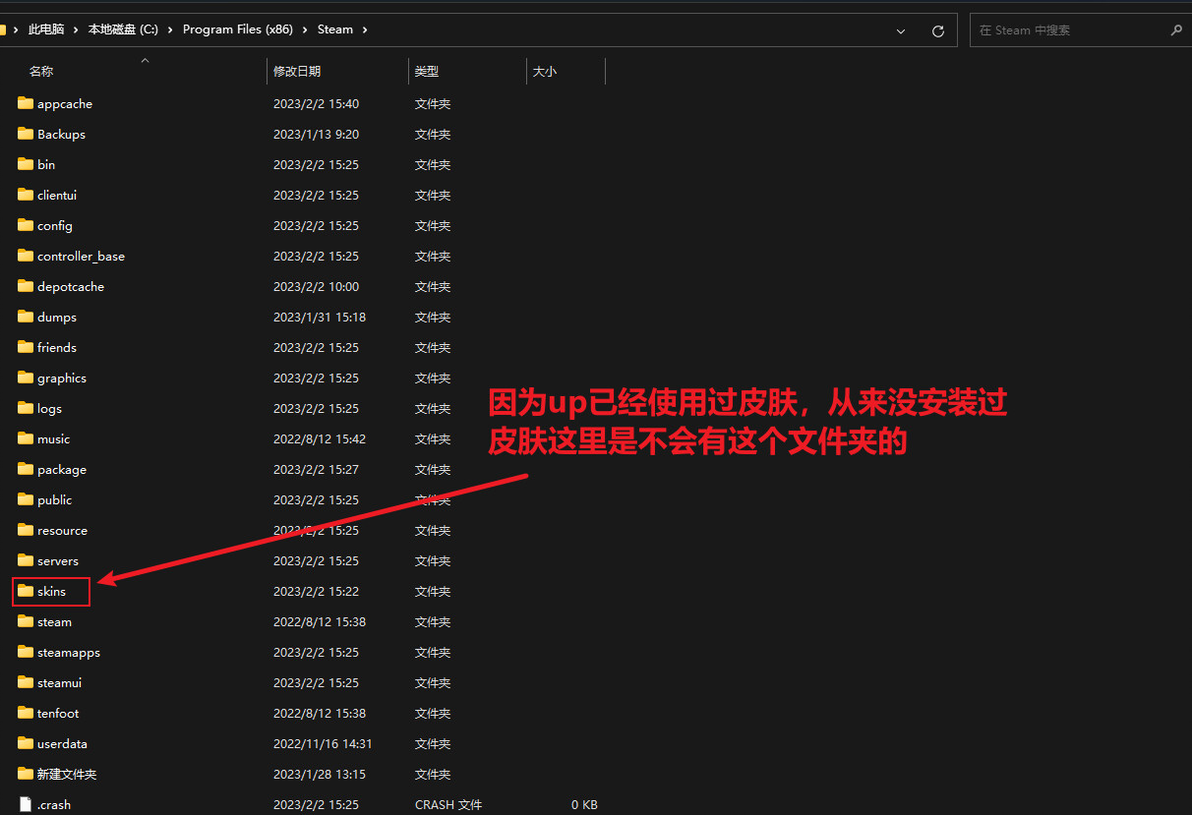This screenshot has width=1192, height=815.
Task: Click the Backups folder icon
Action: click(x=25, y=134)
